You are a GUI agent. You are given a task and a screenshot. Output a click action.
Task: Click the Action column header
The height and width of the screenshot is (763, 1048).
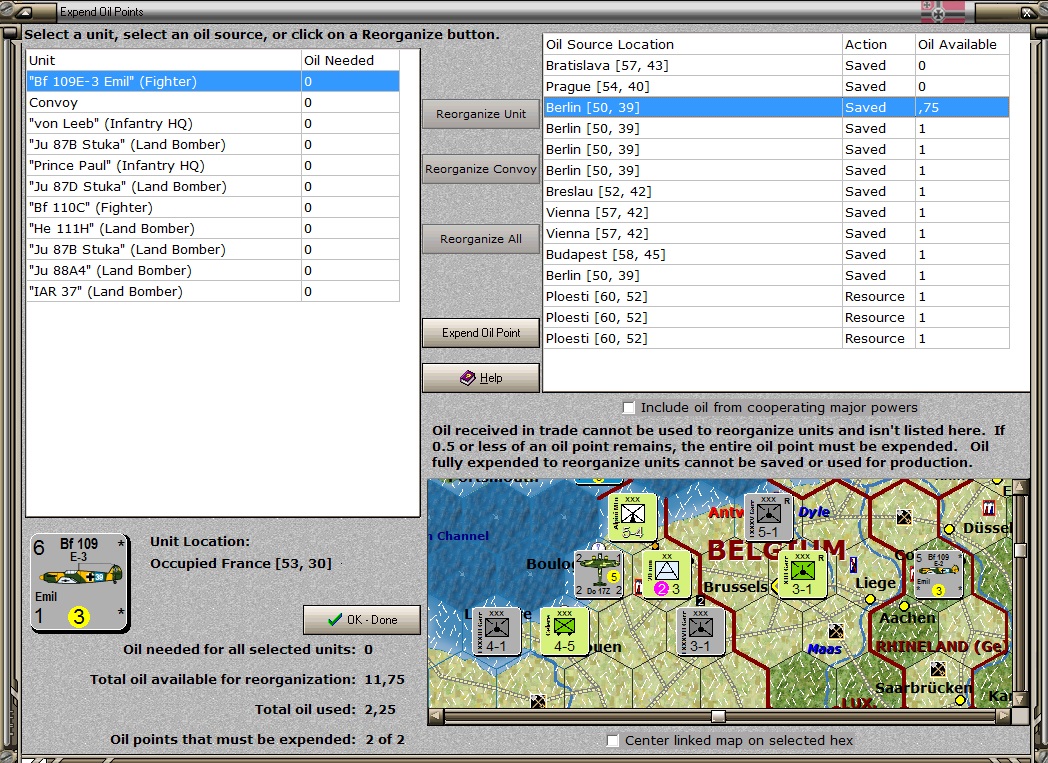pos(879,45)
